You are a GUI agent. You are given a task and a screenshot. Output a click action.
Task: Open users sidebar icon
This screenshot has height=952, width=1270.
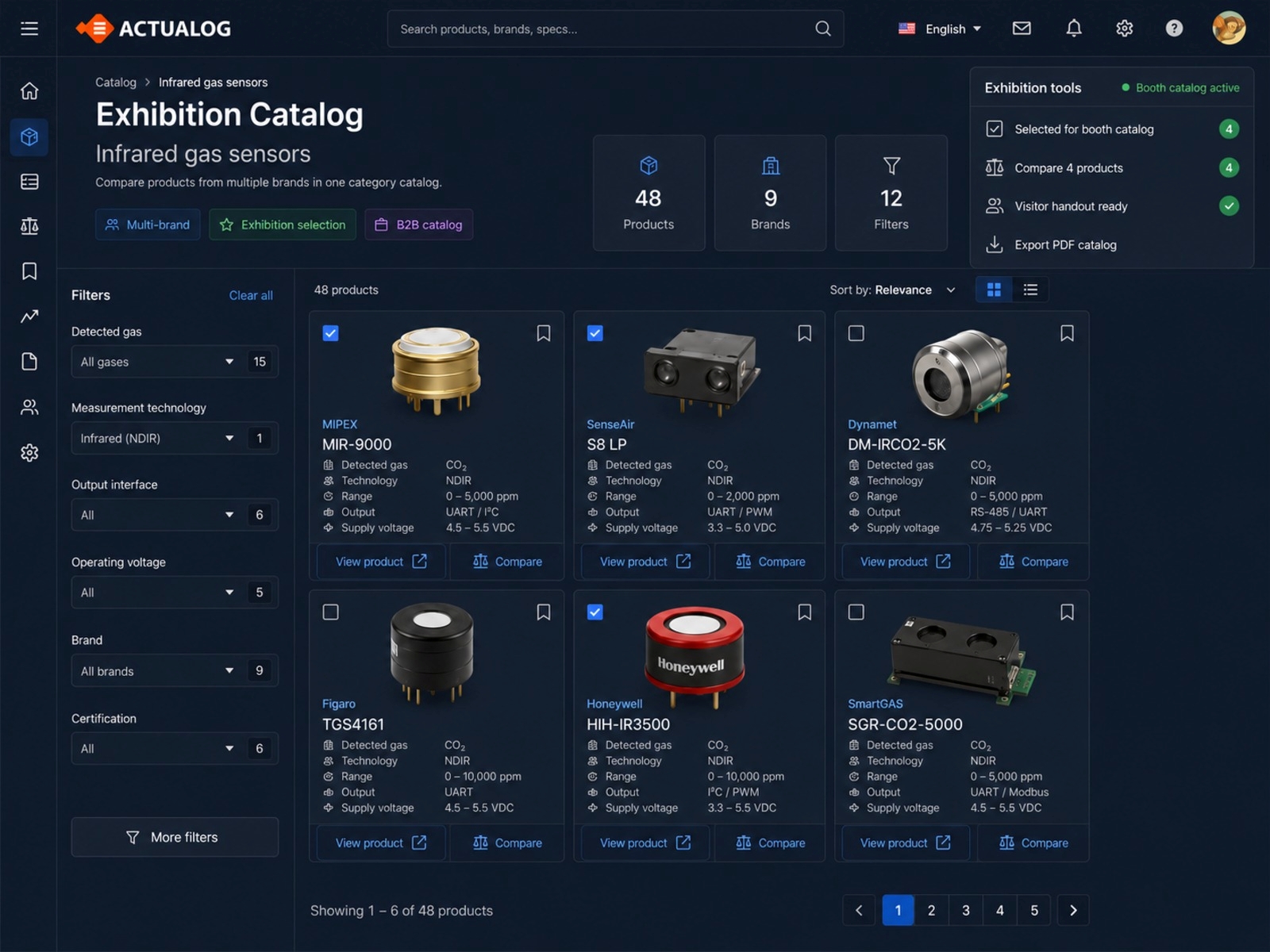click(x=29, y=408)
